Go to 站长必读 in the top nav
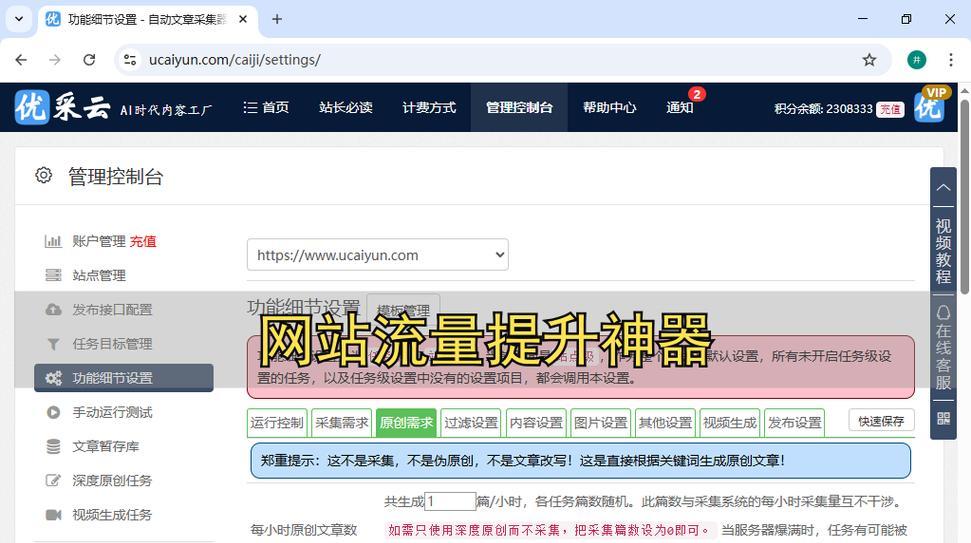 coord(346,108)
